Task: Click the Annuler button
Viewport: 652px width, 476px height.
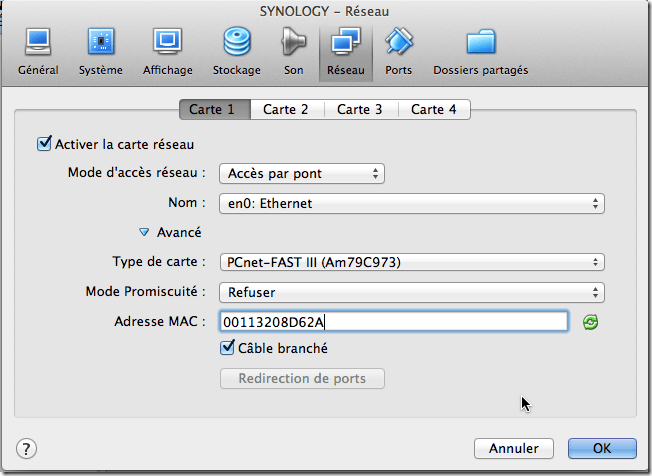Action: pos(514,449)
